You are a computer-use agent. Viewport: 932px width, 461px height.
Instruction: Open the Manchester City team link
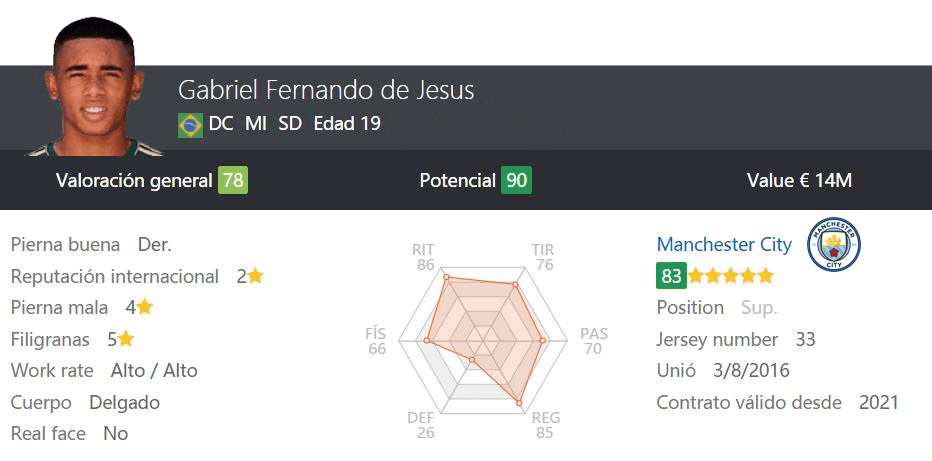click(x=724, y=244)
